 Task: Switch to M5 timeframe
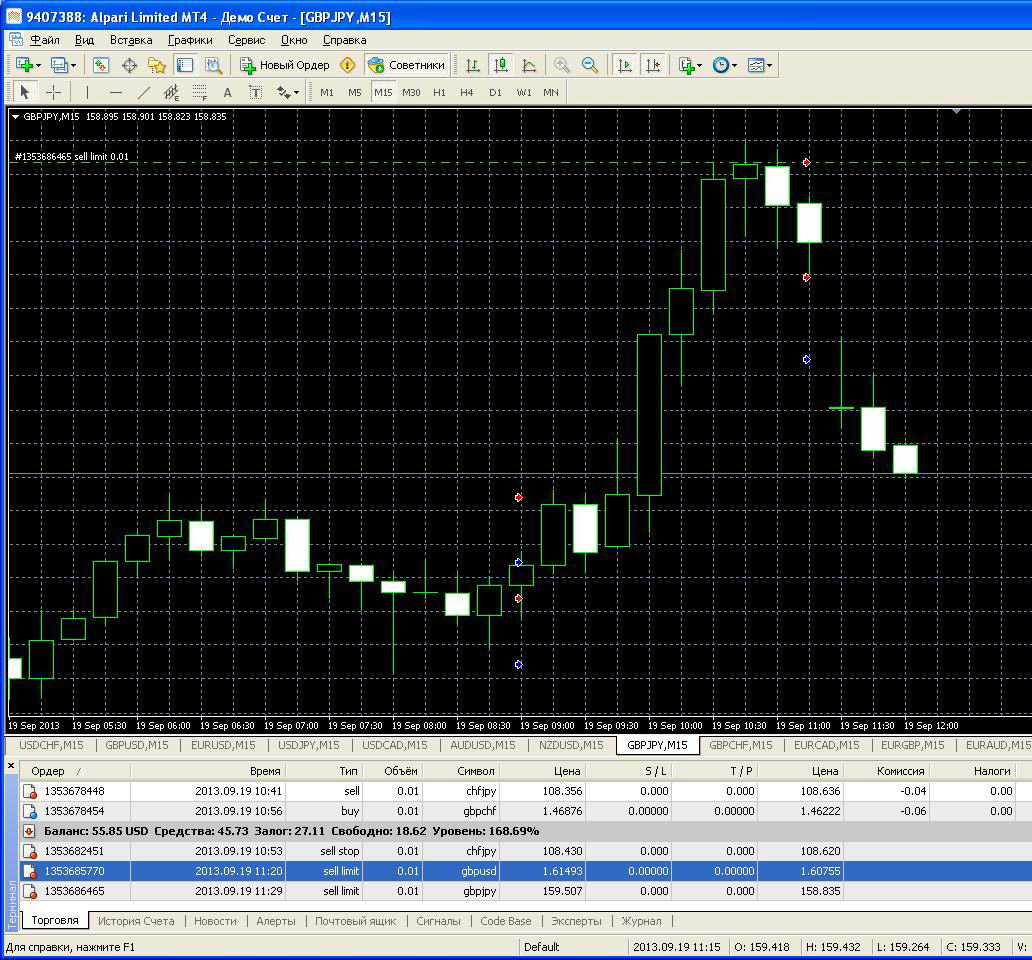pyautogui.click(x=355, y=93)
